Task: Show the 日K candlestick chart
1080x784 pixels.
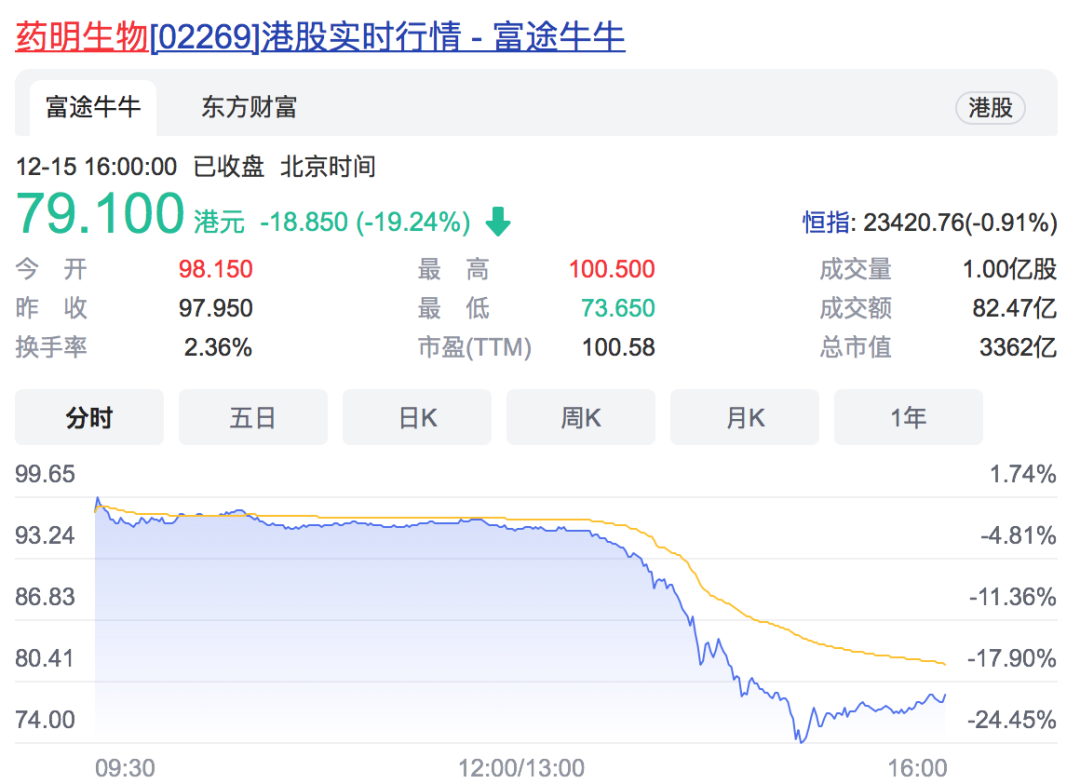Action: pyautogui.click(x=417, y=417)
